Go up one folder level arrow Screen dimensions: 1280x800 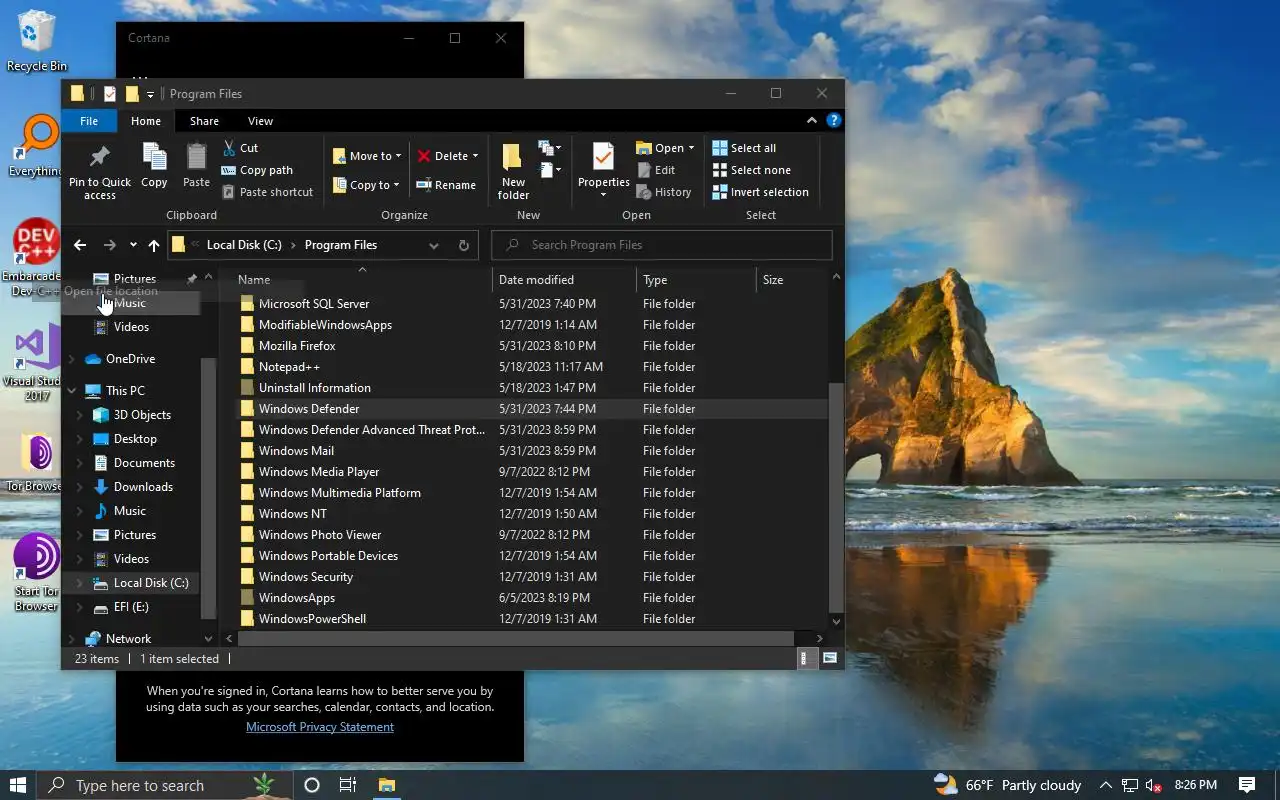[154, 245]
